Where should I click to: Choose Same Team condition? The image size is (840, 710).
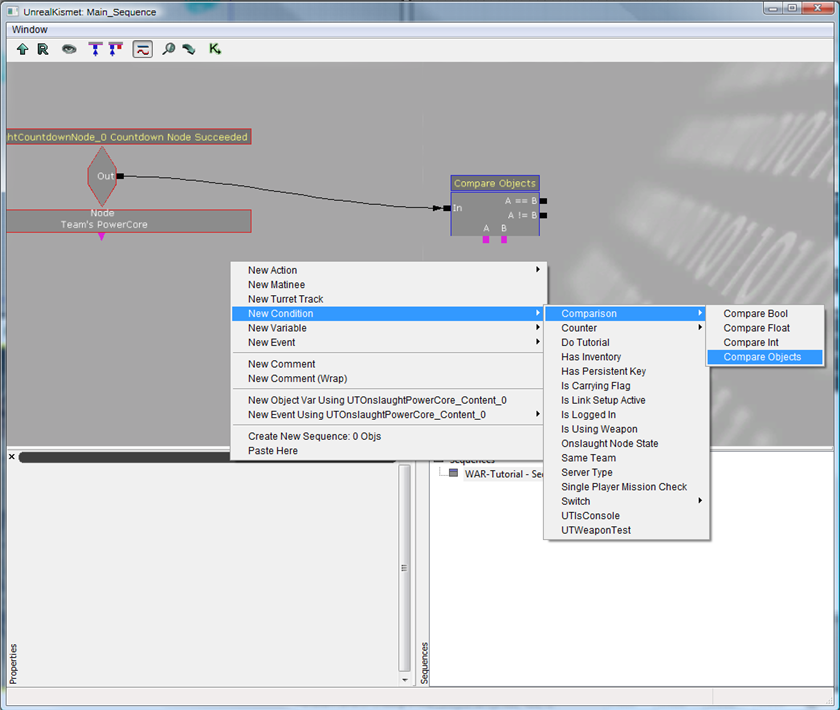pos(626,458)
